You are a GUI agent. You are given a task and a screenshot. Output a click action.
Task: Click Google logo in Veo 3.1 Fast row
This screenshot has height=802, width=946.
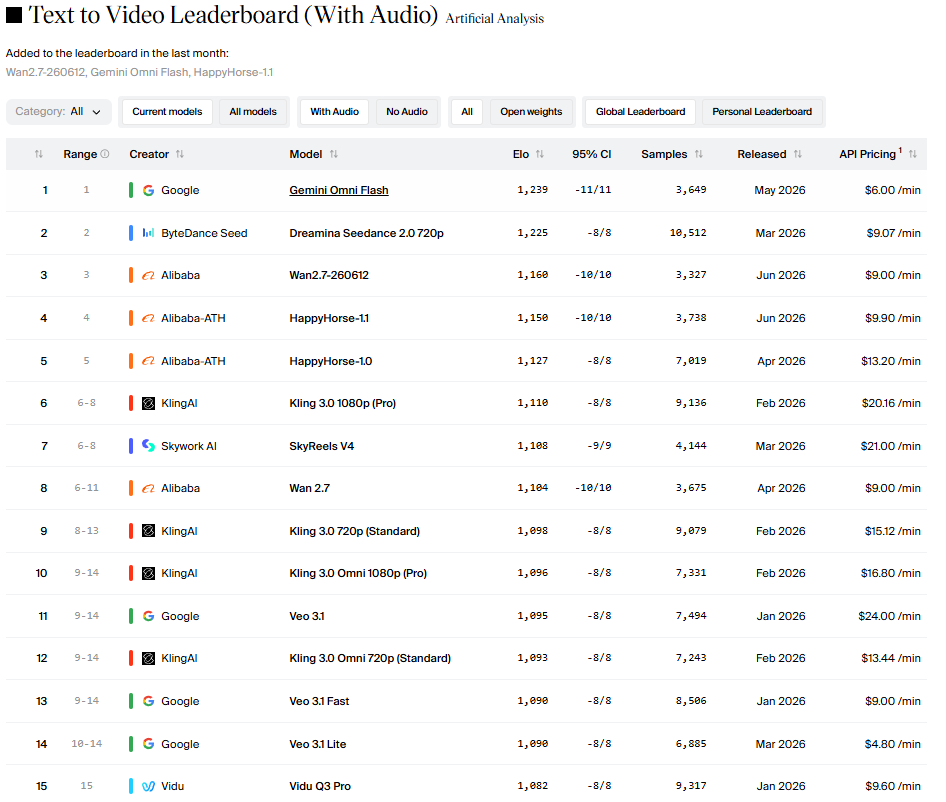pyautogui.click(x=148, y=701)
